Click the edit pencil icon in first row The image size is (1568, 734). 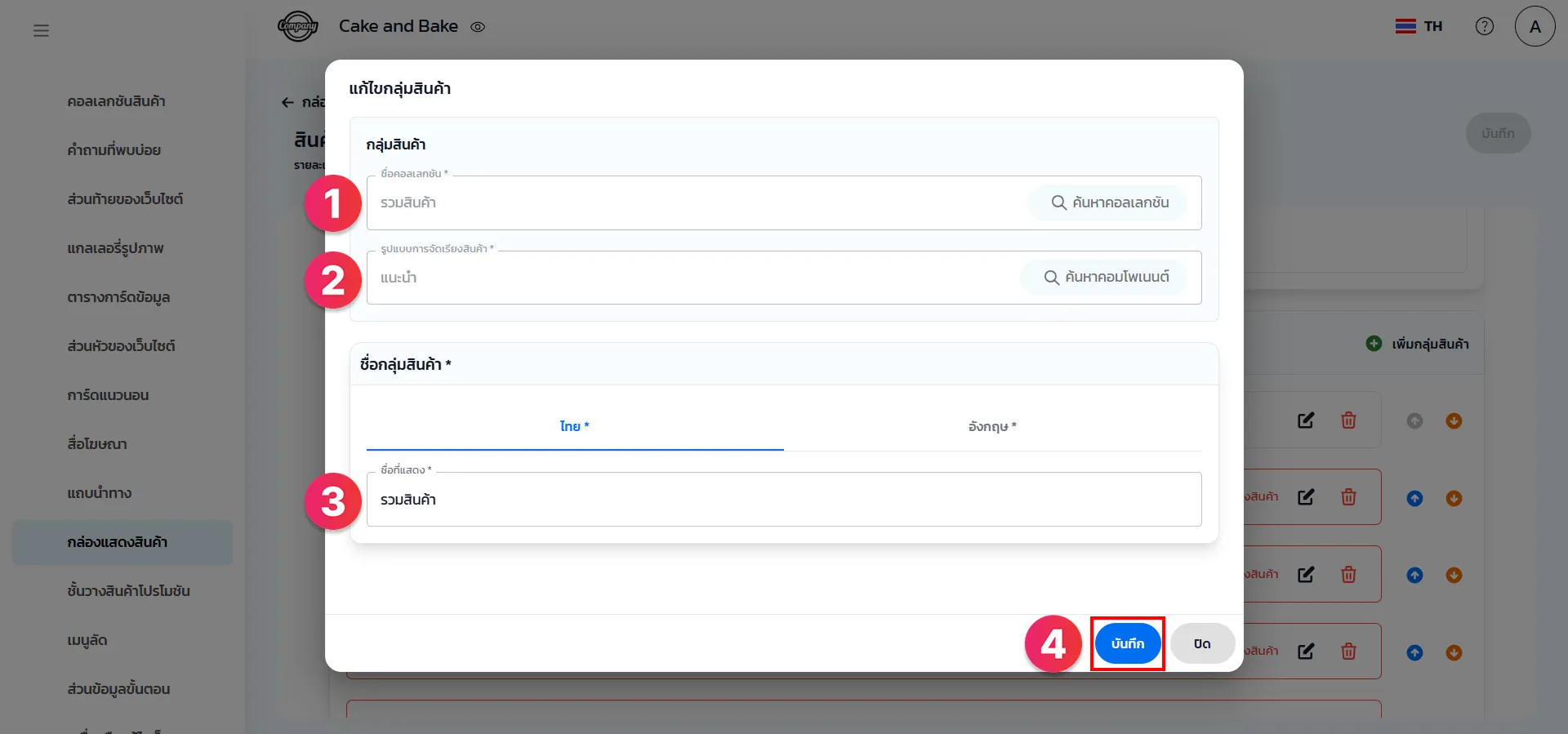pyautogui.click(x=1306, y=420)
